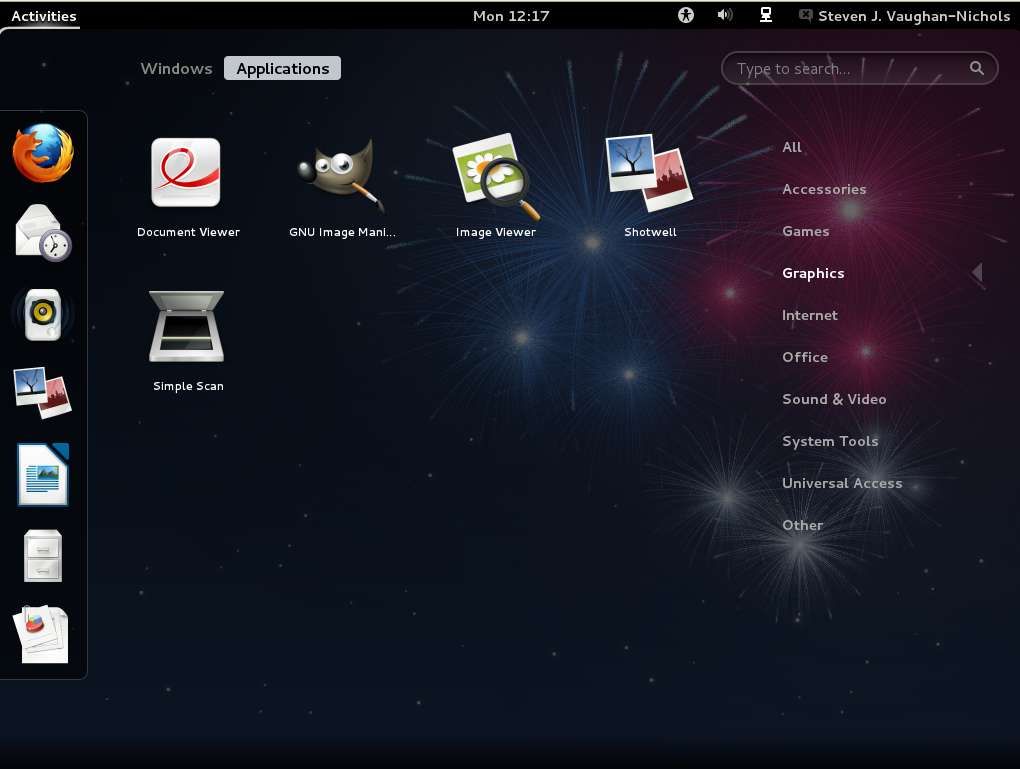
Task: Open the Rhythmbox music player from the dock
Action: click(x=42, y=313)
